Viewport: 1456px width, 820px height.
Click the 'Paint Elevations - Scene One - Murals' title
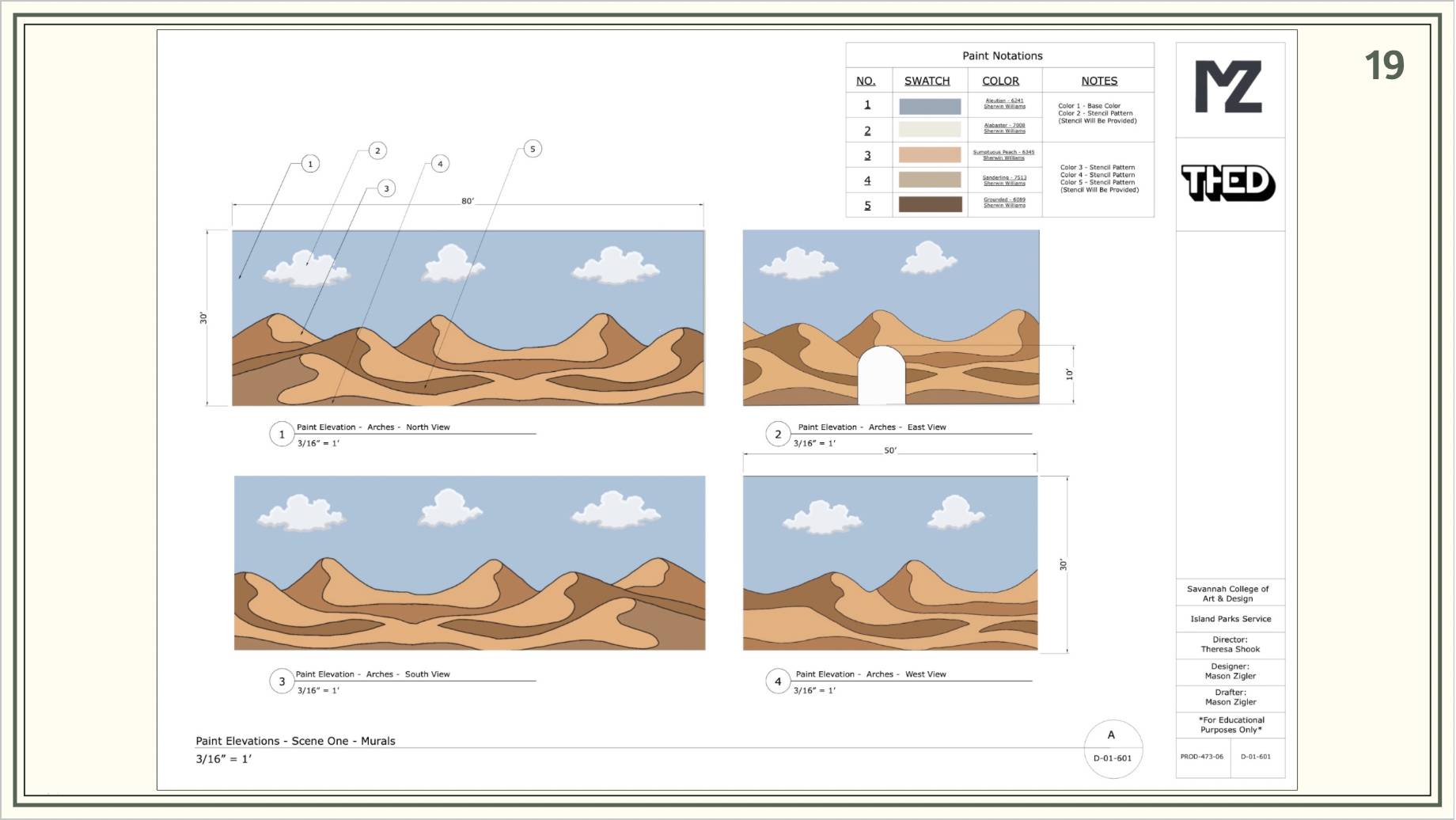pos(295,741)
